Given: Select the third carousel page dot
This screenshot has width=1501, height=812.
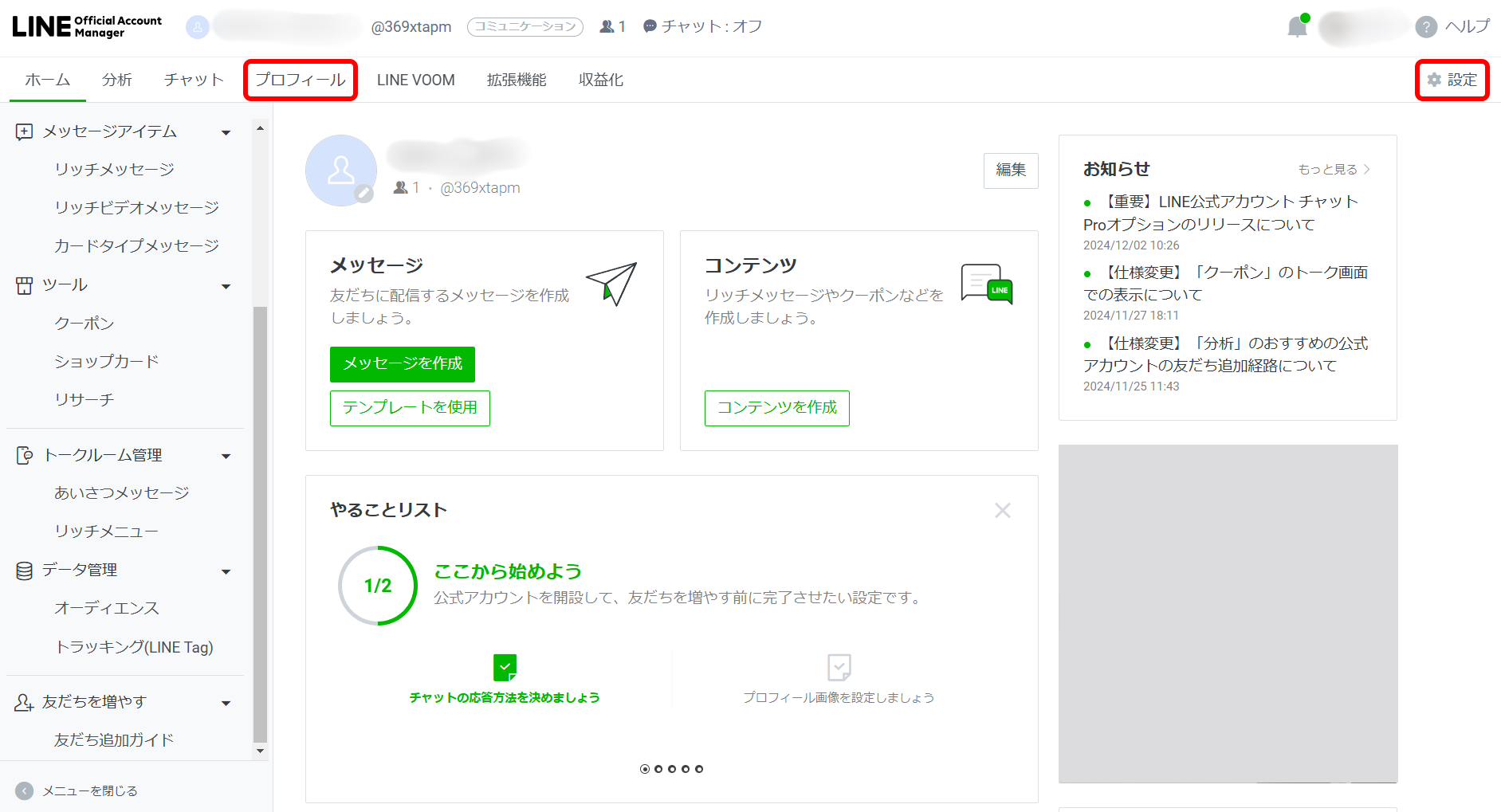Looking at the screenshot, I should pyautogui.click(x=672, y=769).
